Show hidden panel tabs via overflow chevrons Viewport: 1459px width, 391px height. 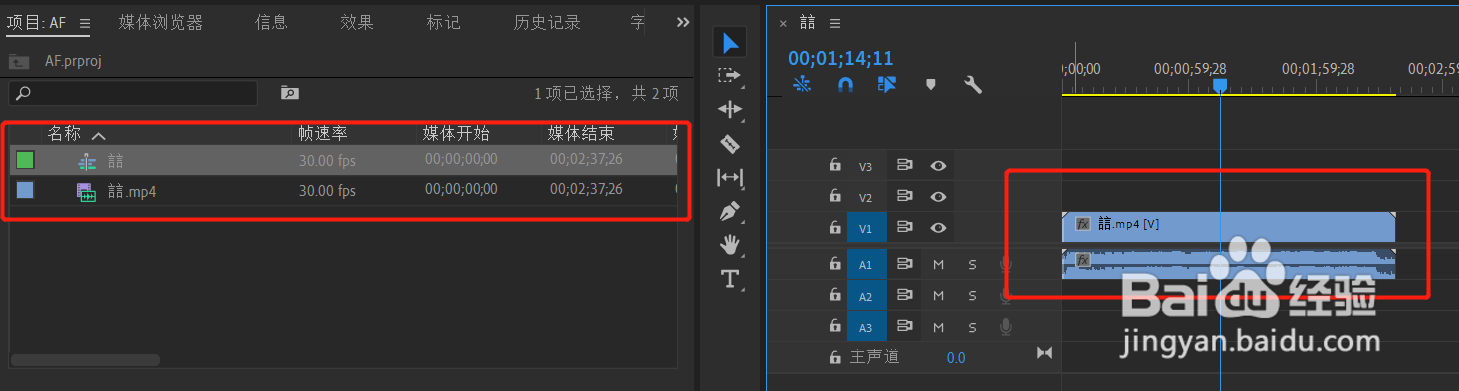(683, 22)
